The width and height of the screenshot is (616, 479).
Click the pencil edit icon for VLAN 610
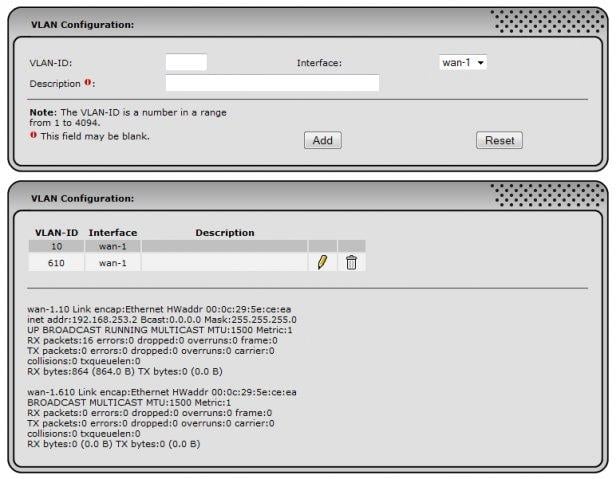(322, 262)
